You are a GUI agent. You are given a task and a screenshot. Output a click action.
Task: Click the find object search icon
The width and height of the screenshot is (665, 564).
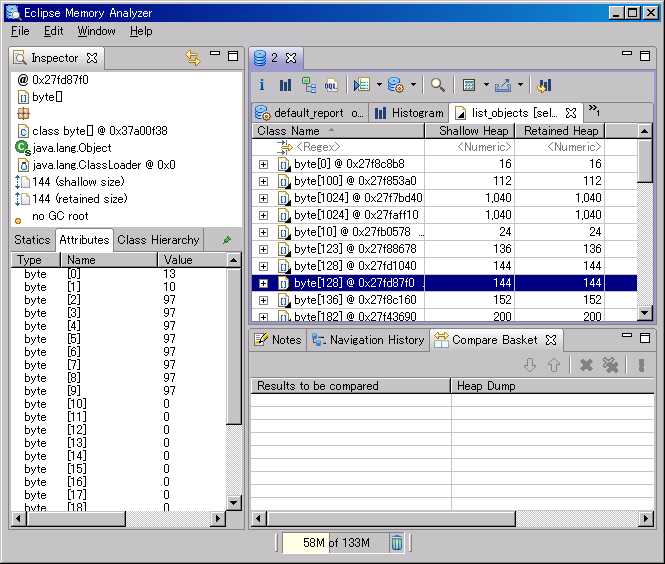438,86
